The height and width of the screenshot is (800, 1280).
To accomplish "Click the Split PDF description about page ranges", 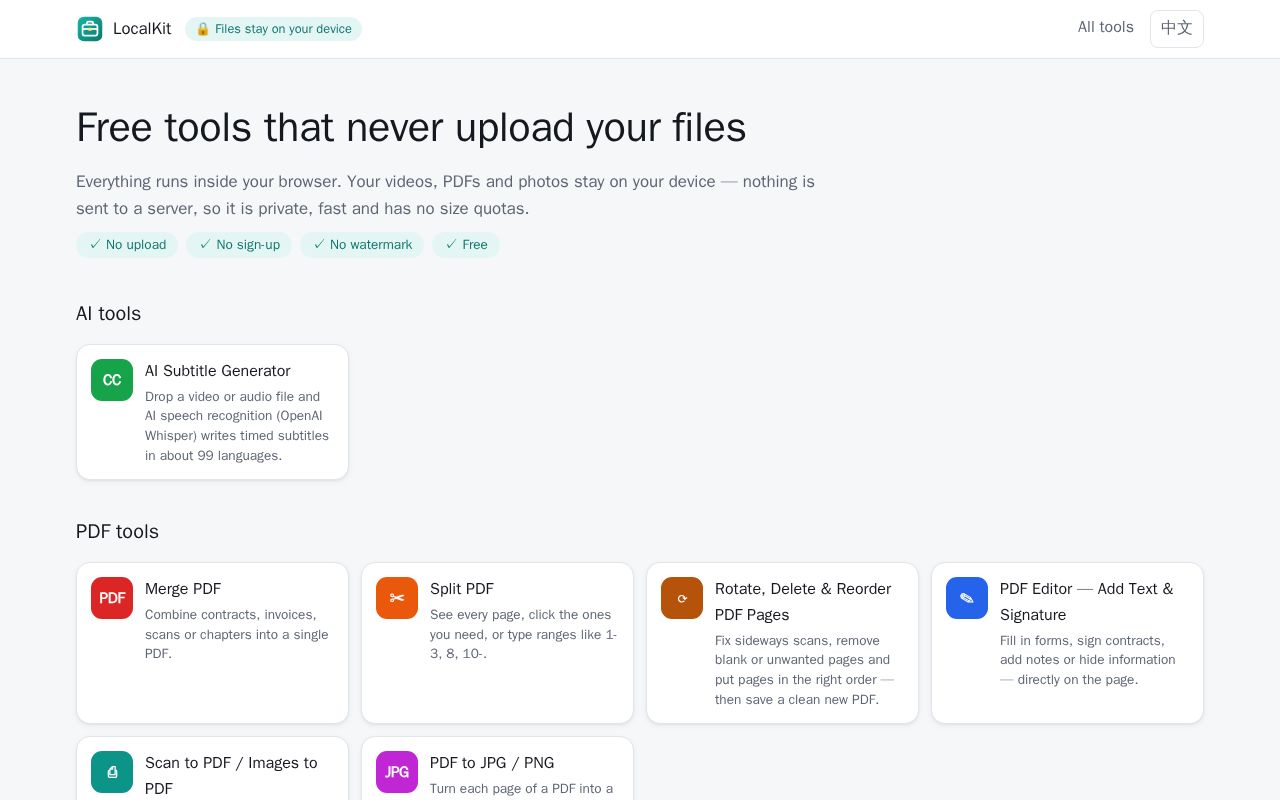I will 524,634.
